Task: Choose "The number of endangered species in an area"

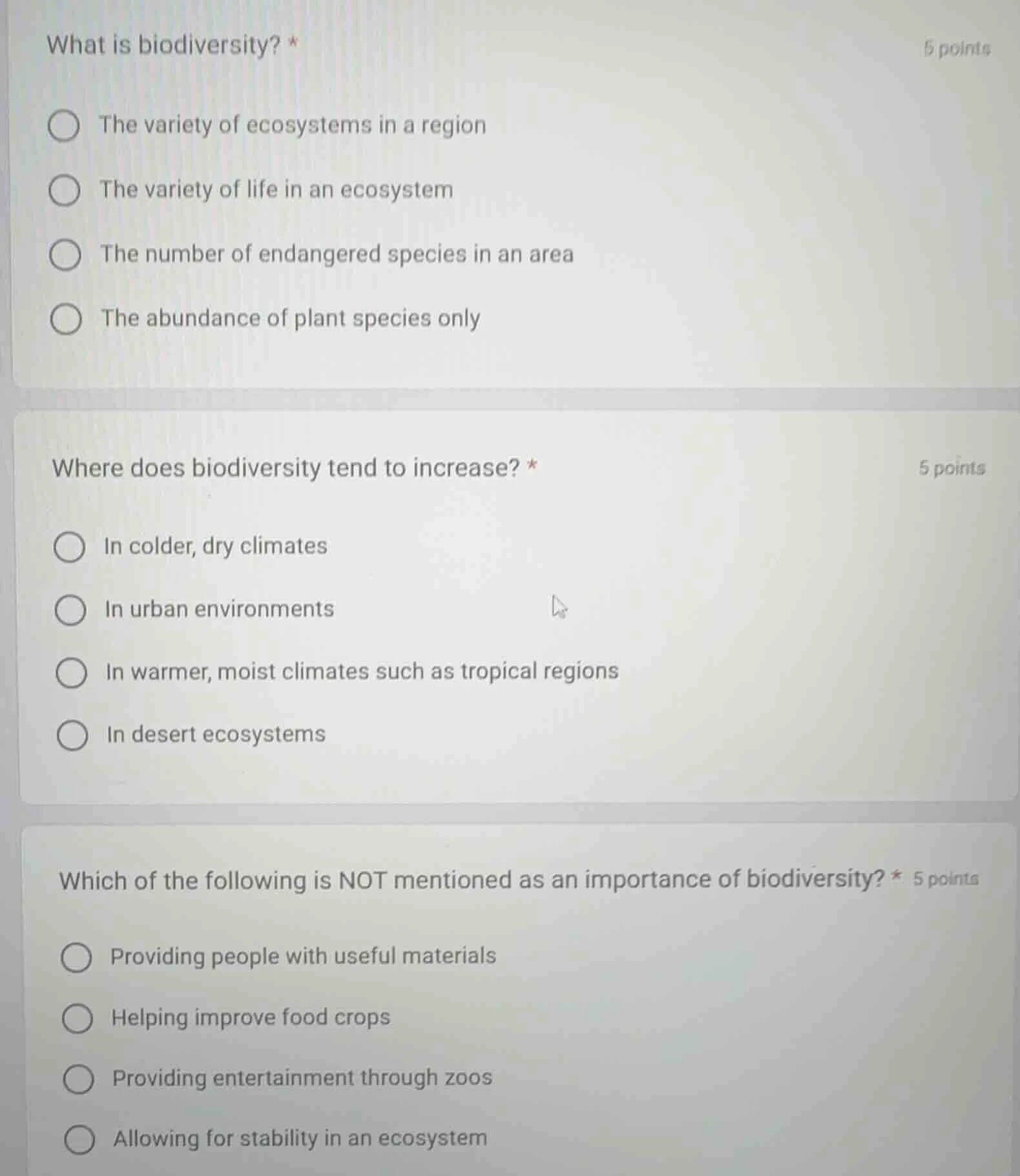Action: tap(64, 255)
